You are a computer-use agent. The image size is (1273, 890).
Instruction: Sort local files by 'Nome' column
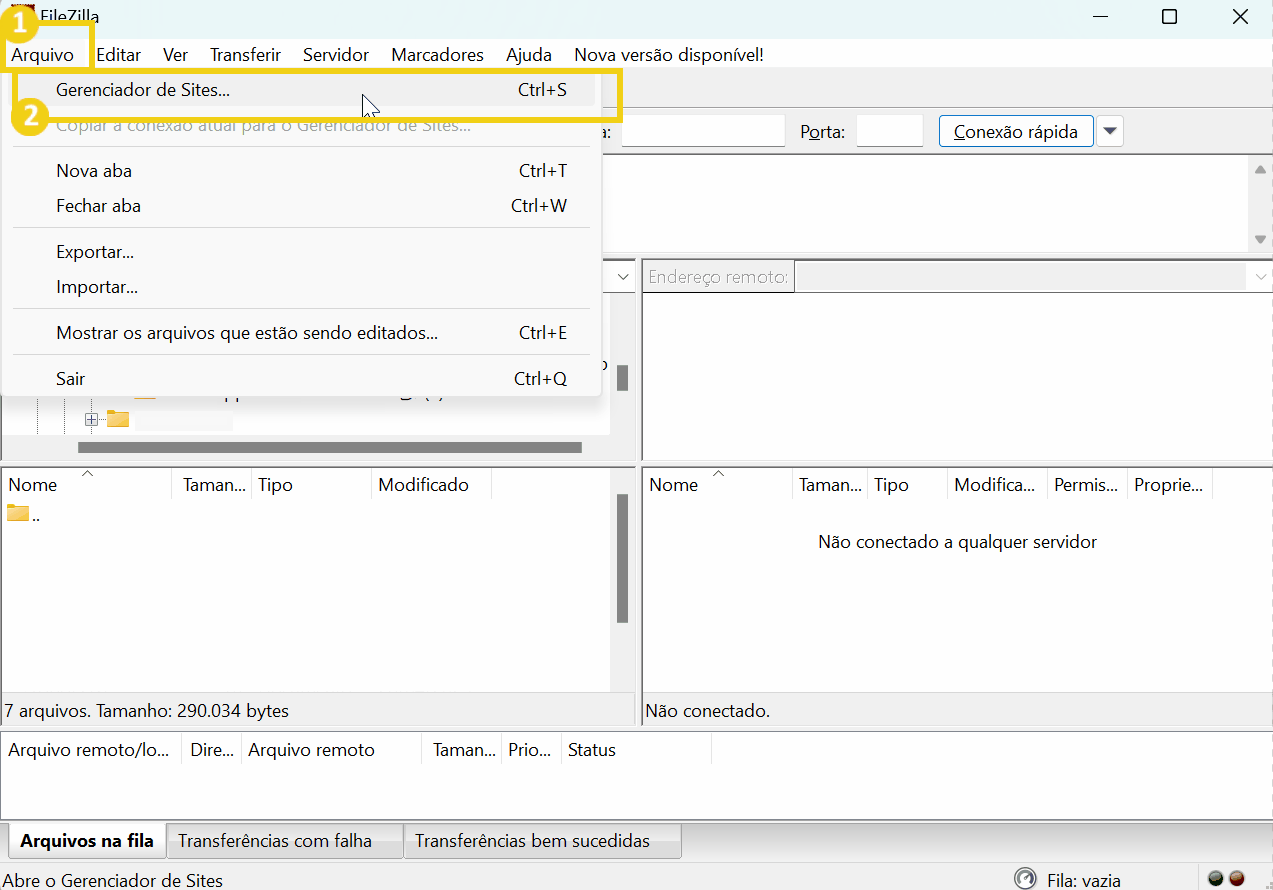pyautogui.click(x=87, y=485)
